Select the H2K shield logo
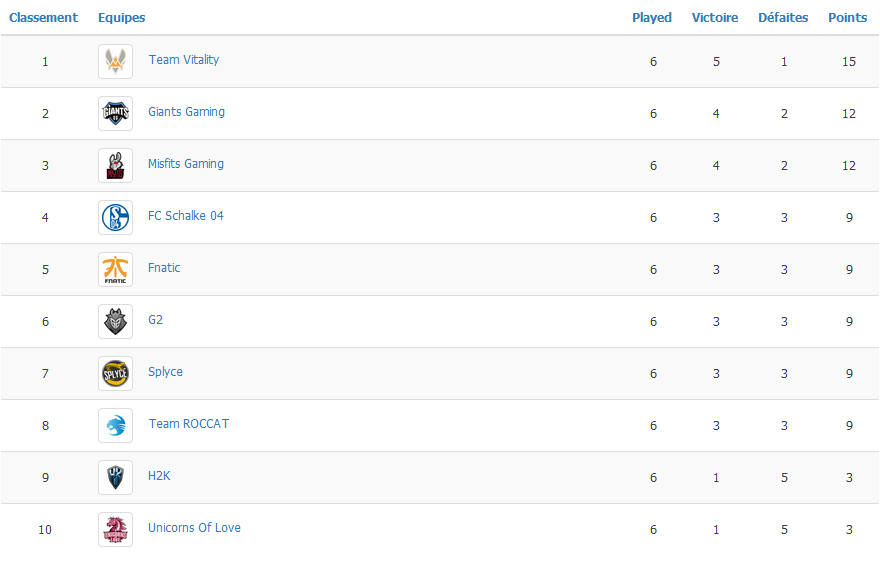 click(x=116, y=478)
